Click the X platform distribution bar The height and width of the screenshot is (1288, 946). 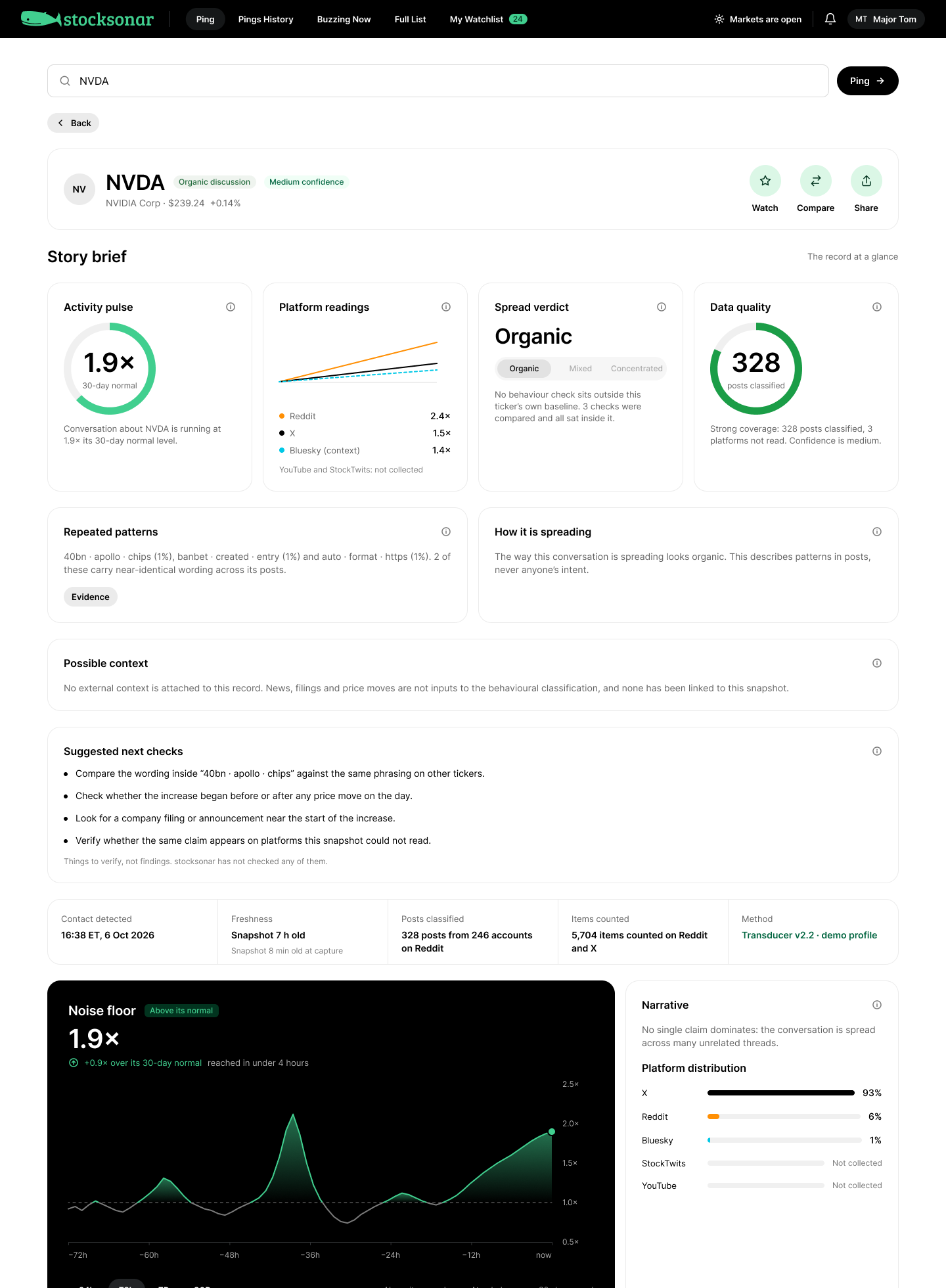[781, 1093]
